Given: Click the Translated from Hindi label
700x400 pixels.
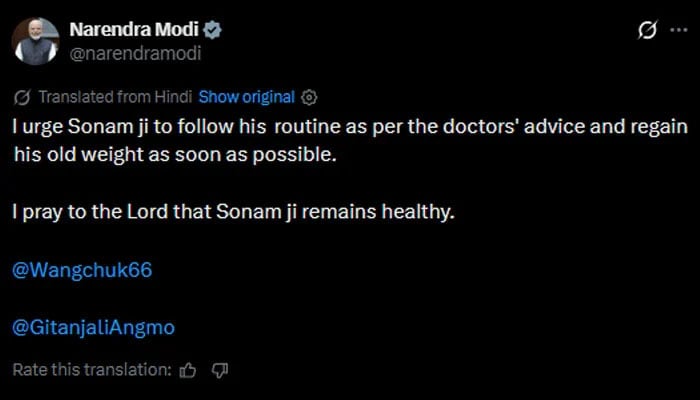Looking at the screenshot, I should (x=115, y=97).
